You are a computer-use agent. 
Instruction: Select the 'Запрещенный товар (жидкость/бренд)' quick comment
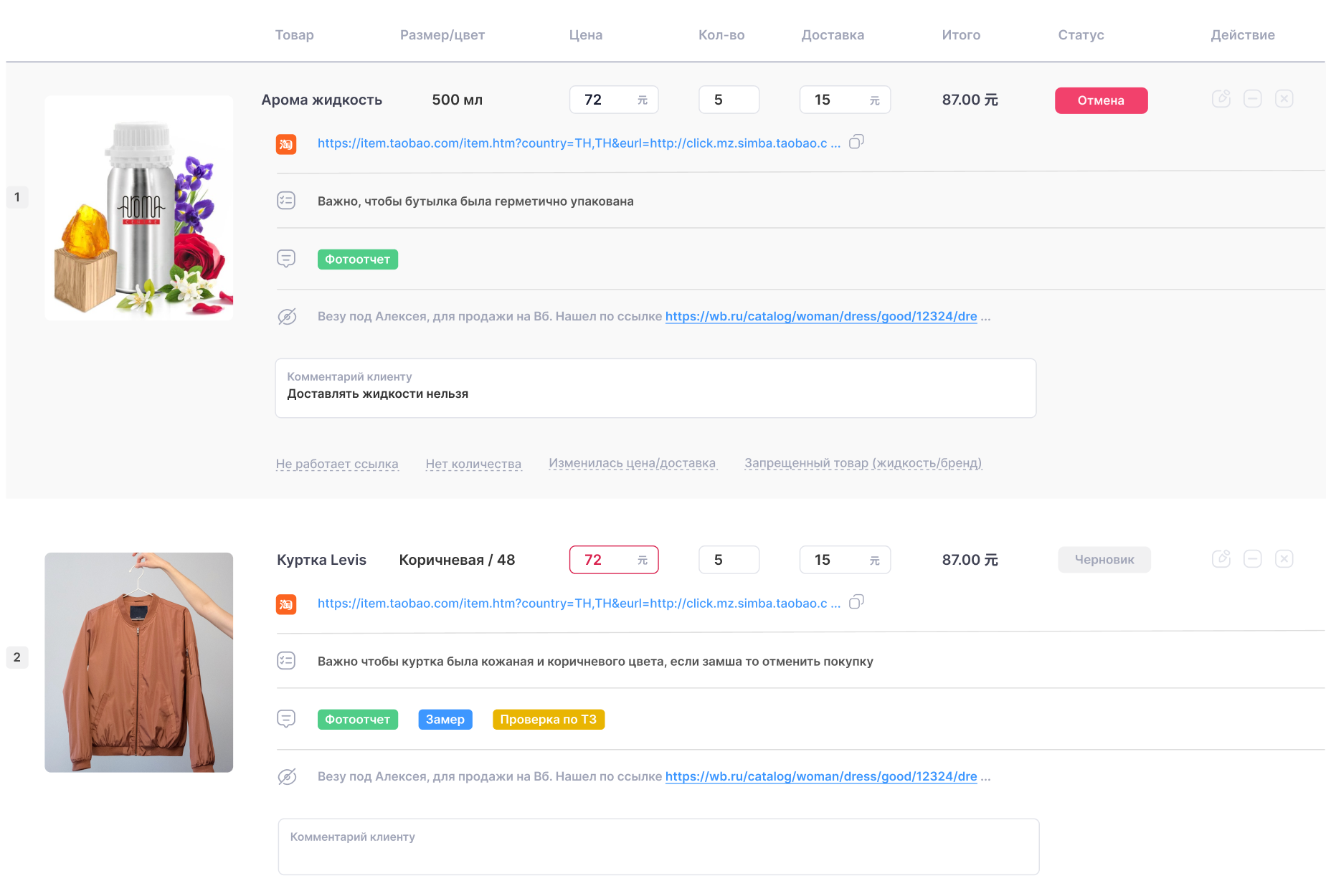click(x=863, y=463)
